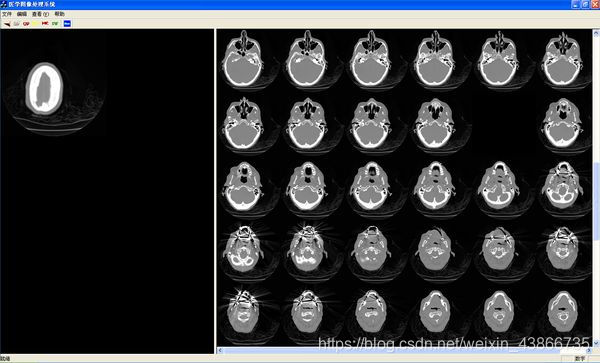Click the blue square toolbar icon
Screen dimensions: 600x363
click(67, 24)
